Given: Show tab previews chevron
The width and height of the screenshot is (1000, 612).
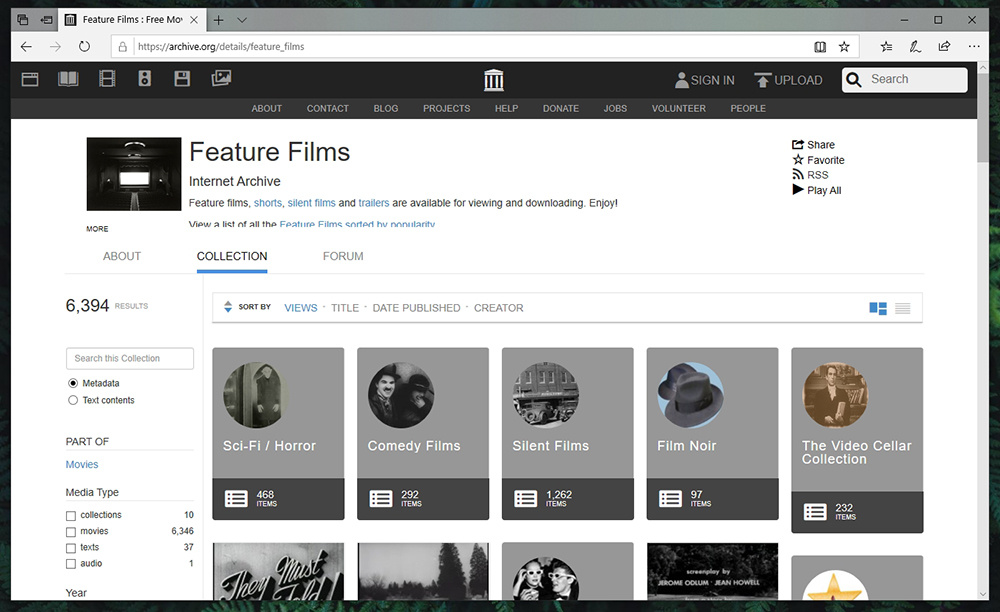Looking at the screenshot, I should coord(242,20).
